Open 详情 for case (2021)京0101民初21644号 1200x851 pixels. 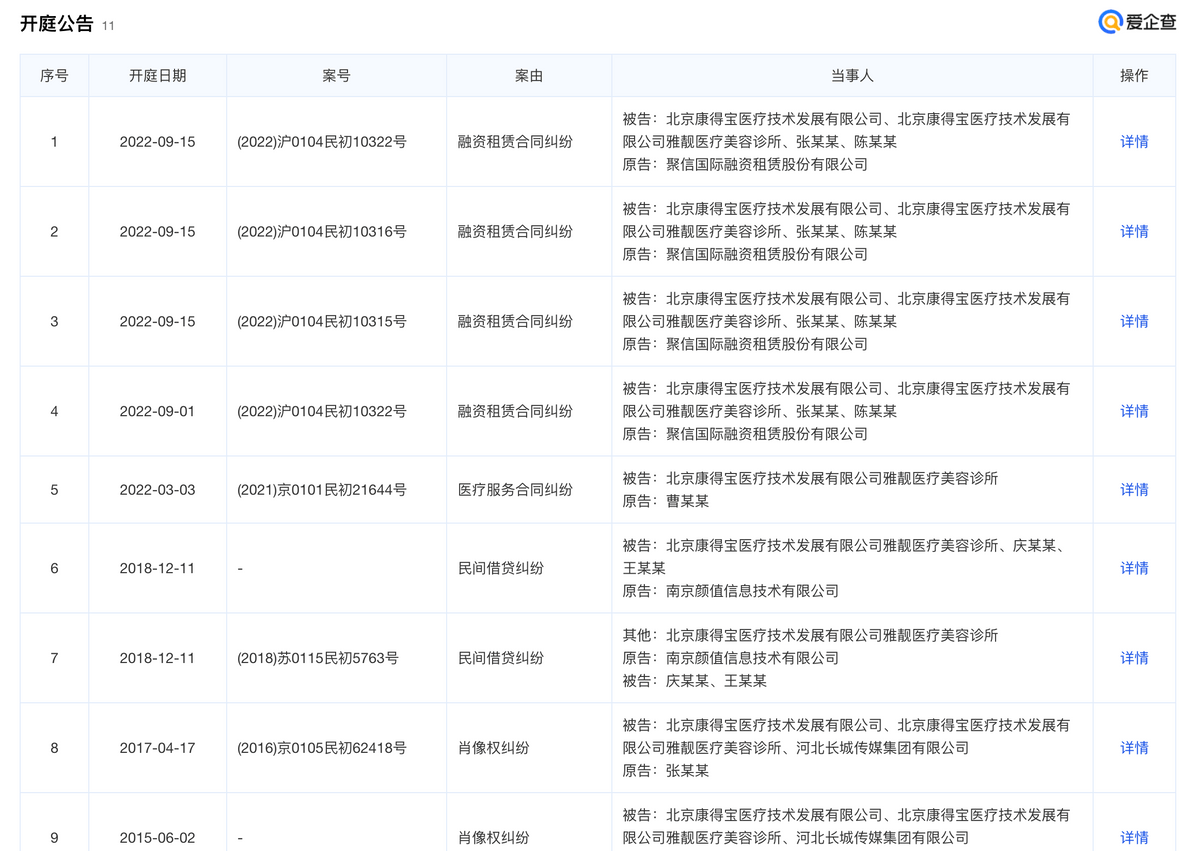click(x=1133, y=489)
